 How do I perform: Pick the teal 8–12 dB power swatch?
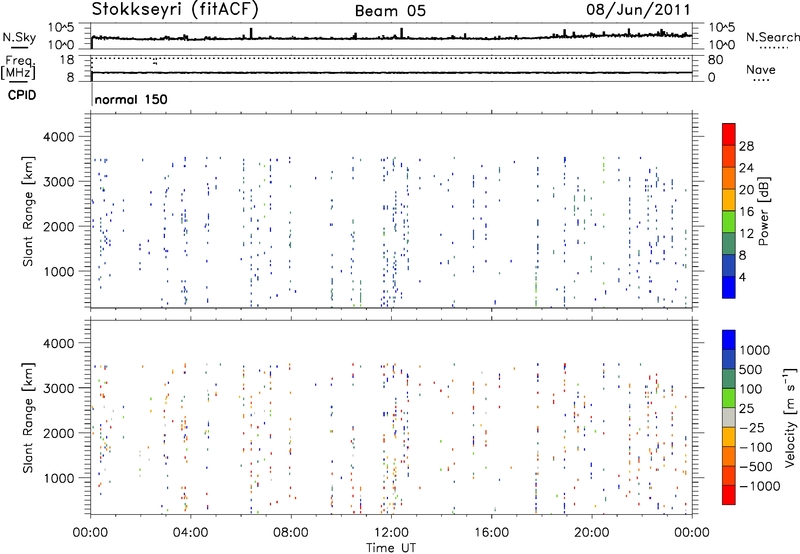[729, 244]
